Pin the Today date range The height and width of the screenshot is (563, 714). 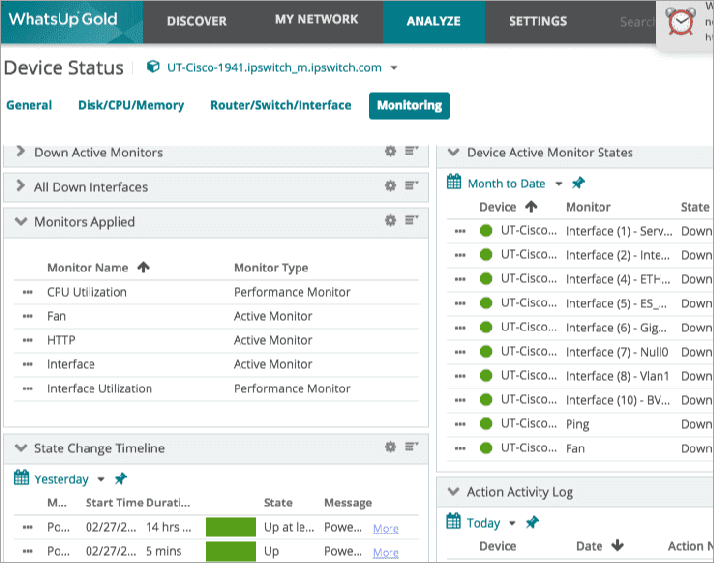point(532,522)
